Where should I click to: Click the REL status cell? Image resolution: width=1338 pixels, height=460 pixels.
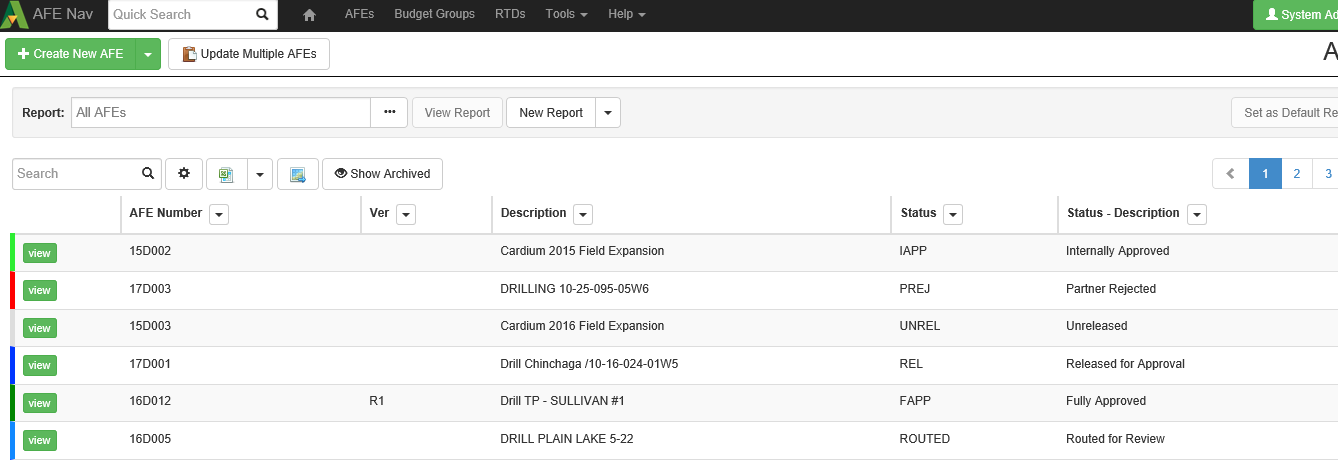(x=911, y=364)
